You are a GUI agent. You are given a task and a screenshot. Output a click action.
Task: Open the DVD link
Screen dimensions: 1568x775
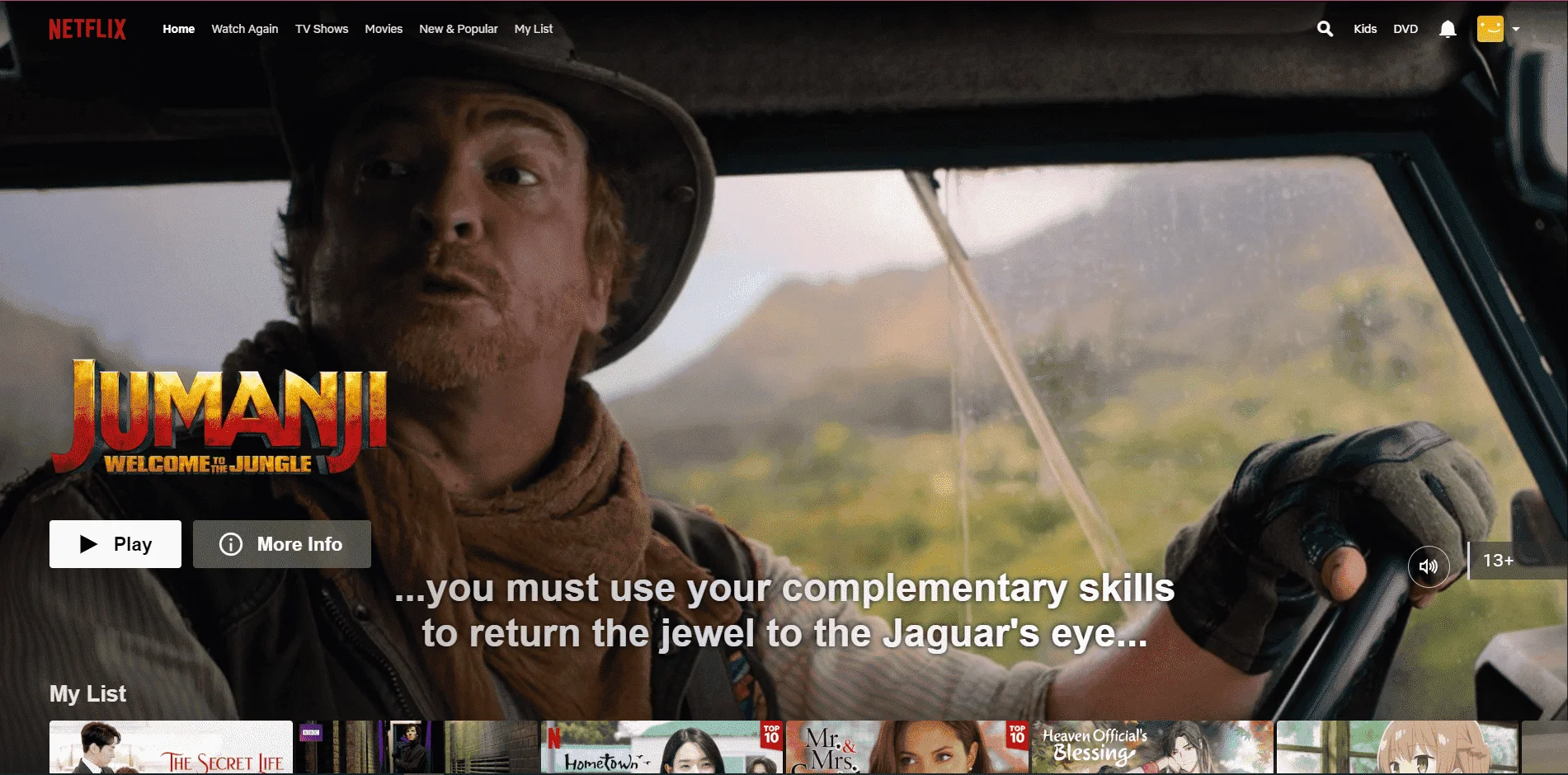1406,29
